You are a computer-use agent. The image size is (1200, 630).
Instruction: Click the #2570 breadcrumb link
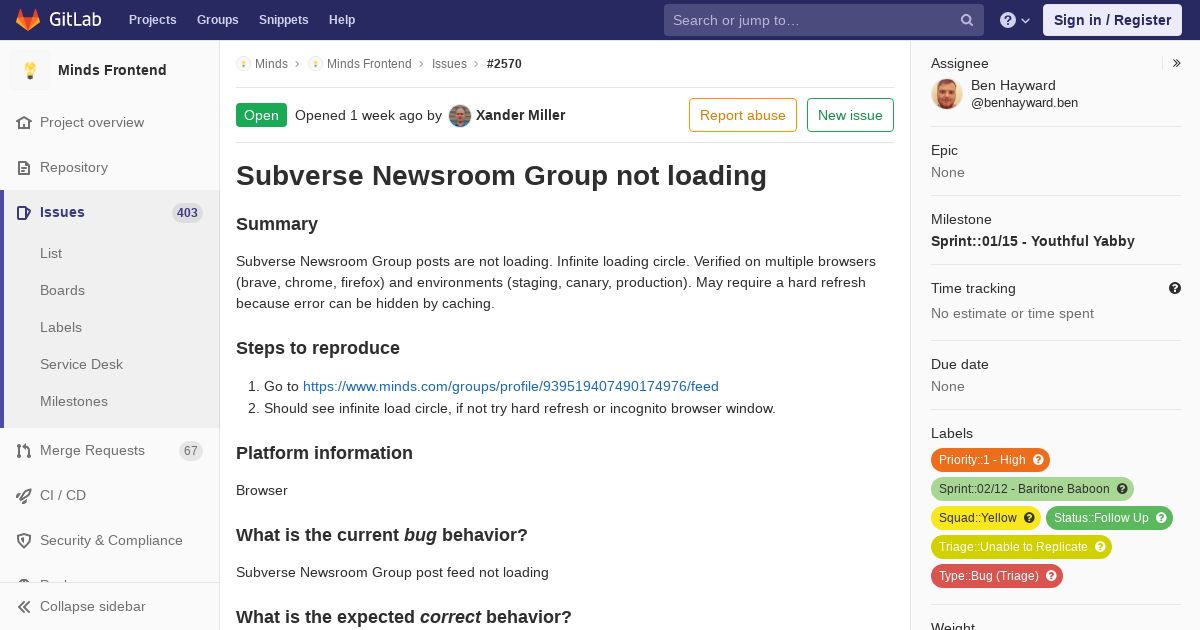(x=504, y=64)
